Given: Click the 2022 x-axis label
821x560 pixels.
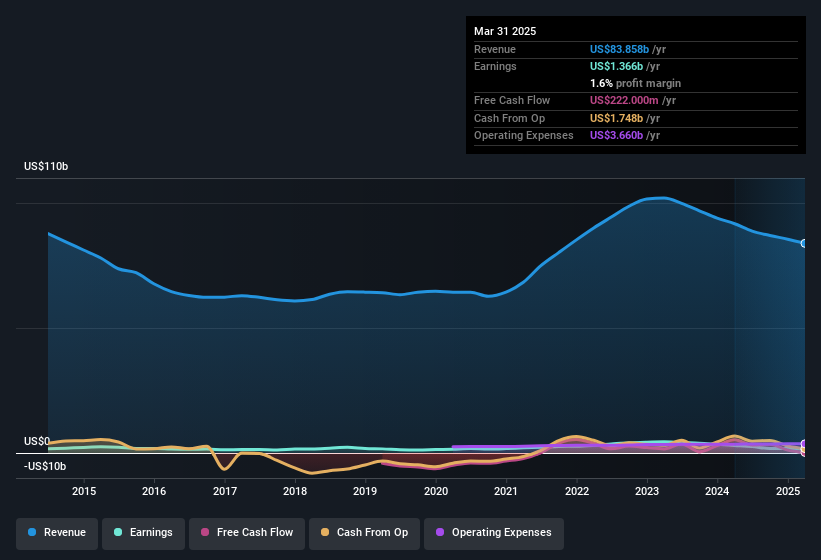Looking at the screenshot, I should [x=576, y=491].
